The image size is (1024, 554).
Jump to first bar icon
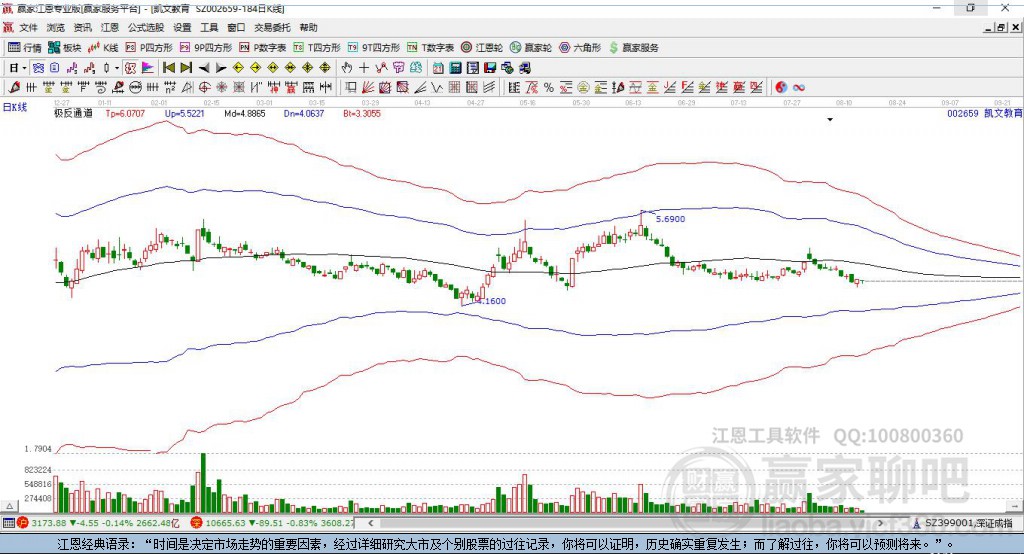(168, 68)
